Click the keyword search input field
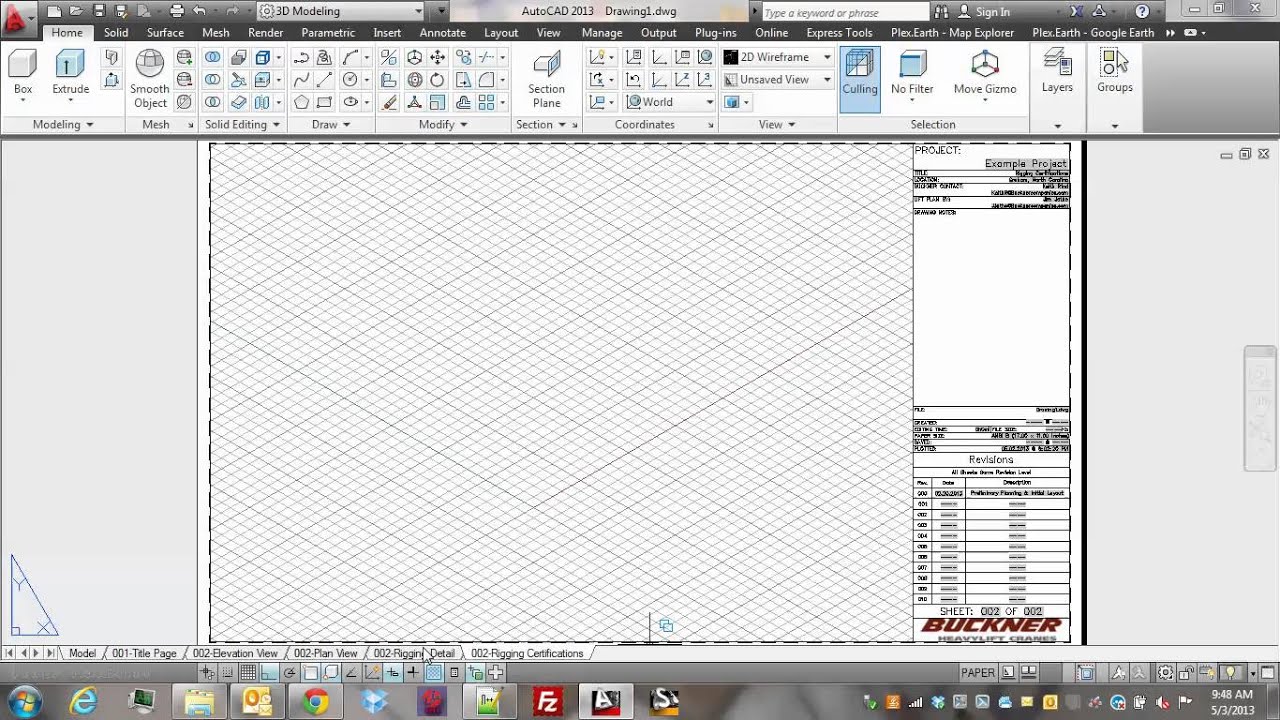This screenshot has width=1280, height=720. click(x=845, y=12)
